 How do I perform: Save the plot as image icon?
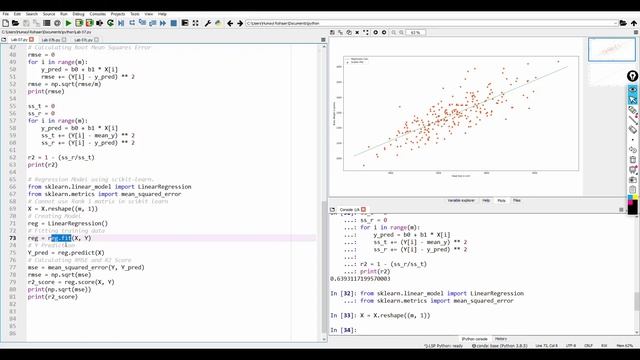[332, 32]
